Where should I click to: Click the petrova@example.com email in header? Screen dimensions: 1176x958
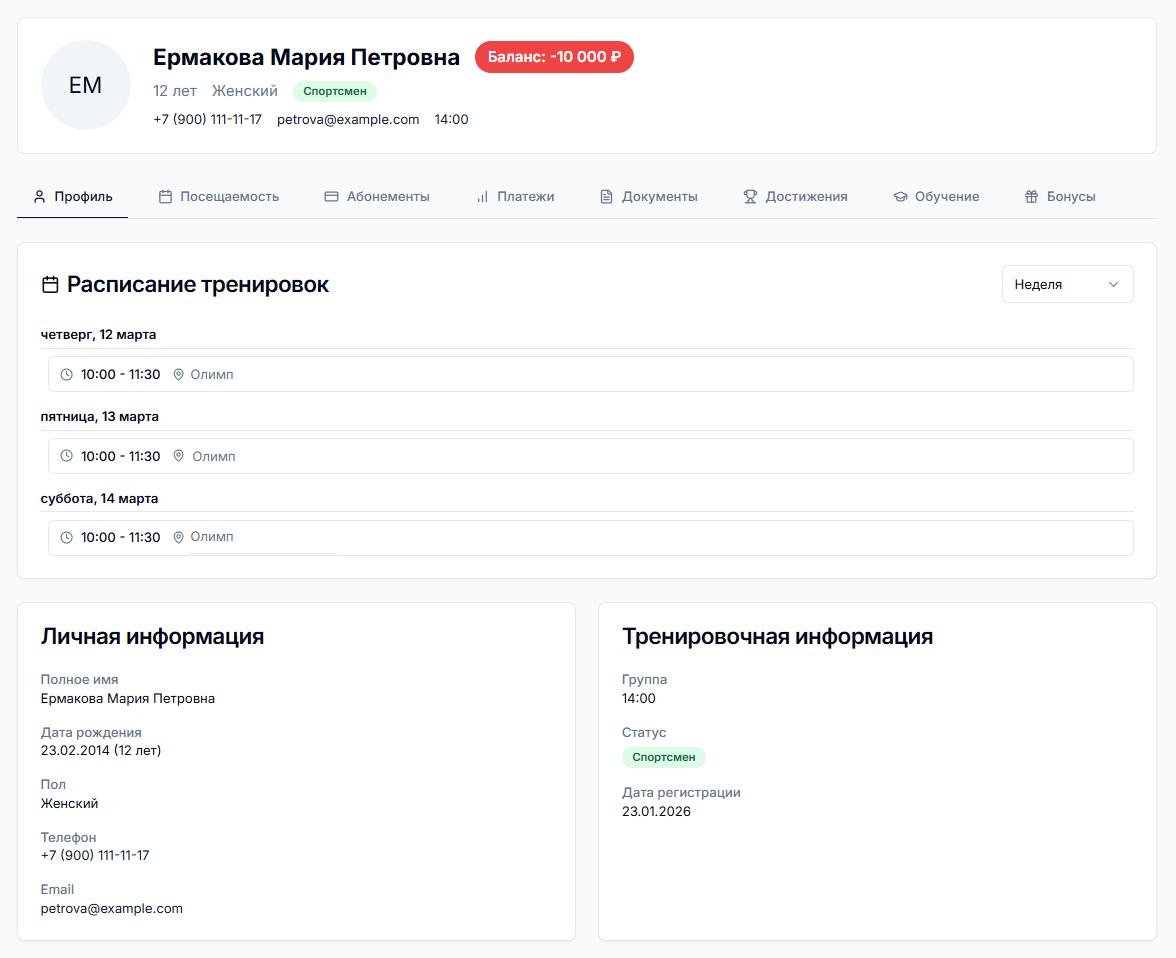click(348, 119)
